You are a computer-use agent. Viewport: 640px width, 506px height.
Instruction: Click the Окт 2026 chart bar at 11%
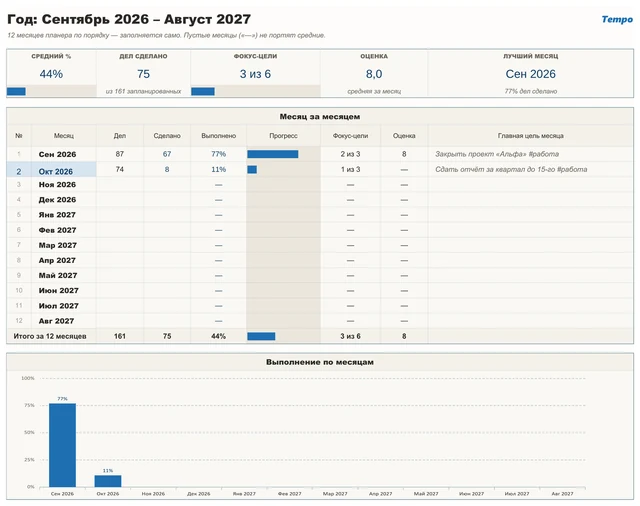(108, 481)
